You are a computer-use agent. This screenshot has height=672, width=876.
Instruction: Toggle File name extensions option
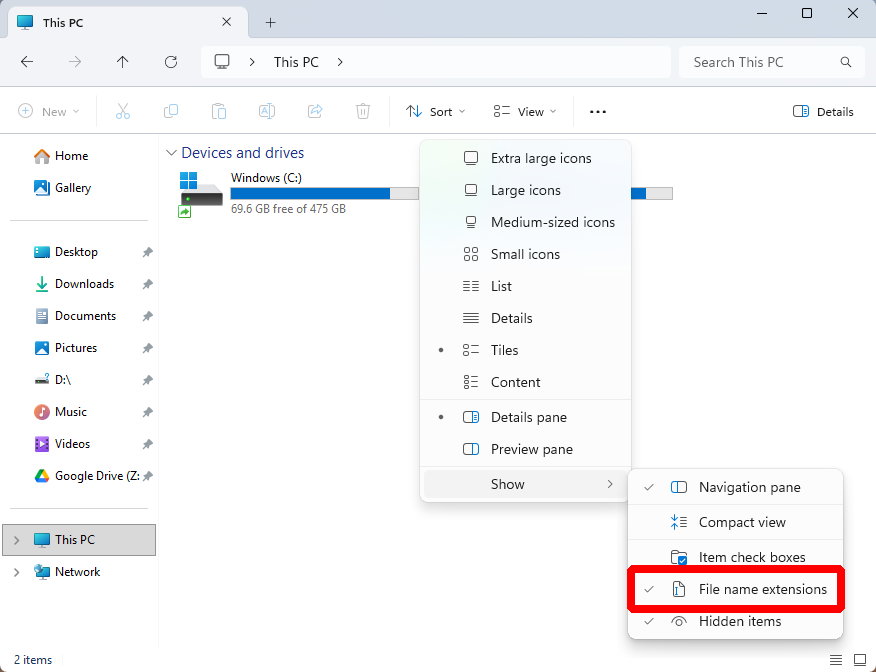coord(762,589)
